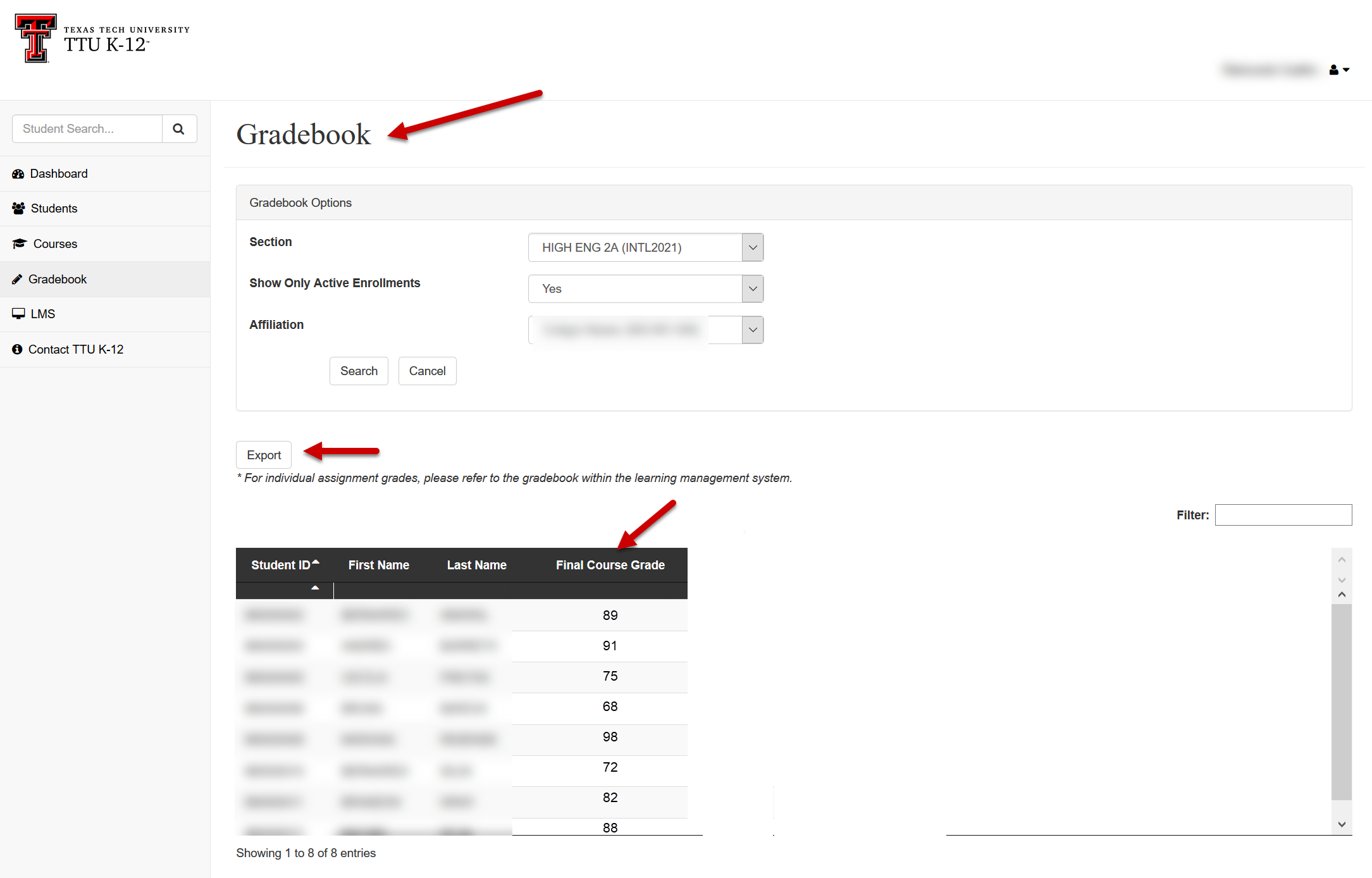Viewport: 1372px width, 878px height.
Task: Open Dashboard from the sidebar
Action: coord(59,174)
